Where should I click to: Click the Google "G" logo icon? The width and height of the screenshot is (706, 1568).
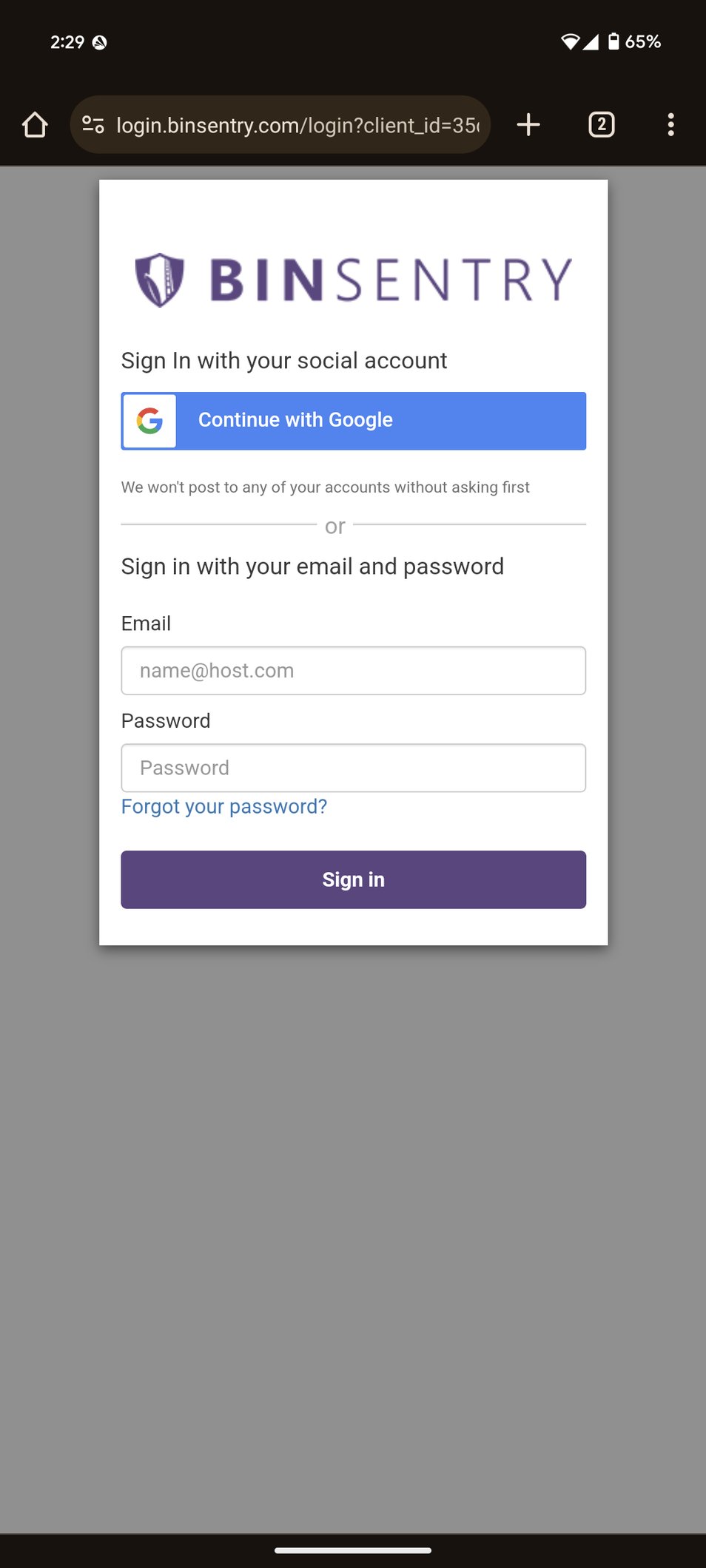click(149, 421)
